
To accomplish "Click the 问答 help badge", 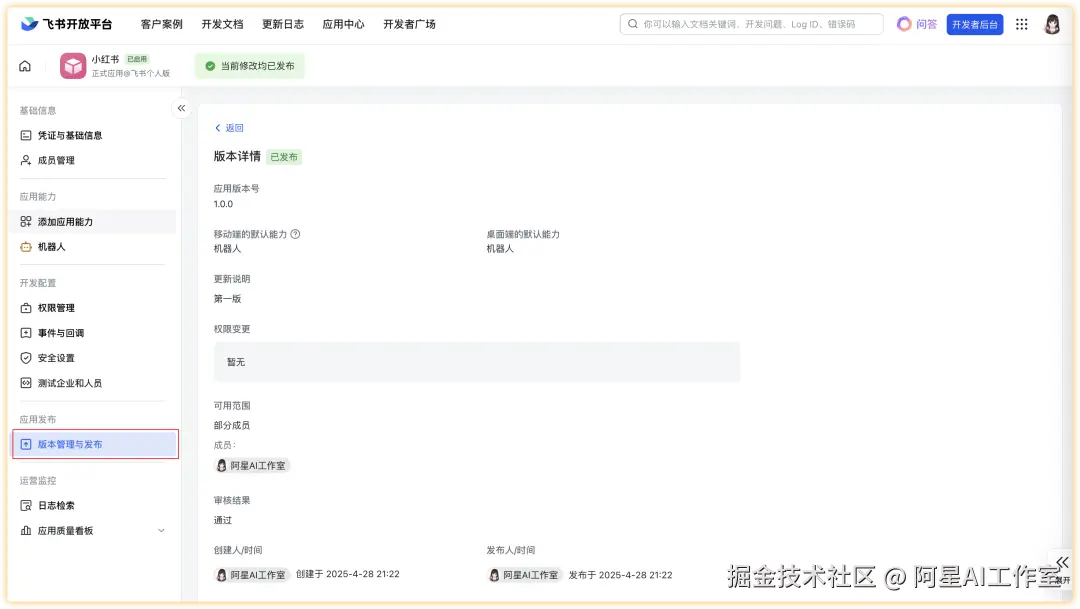I will tap(917, 23).
